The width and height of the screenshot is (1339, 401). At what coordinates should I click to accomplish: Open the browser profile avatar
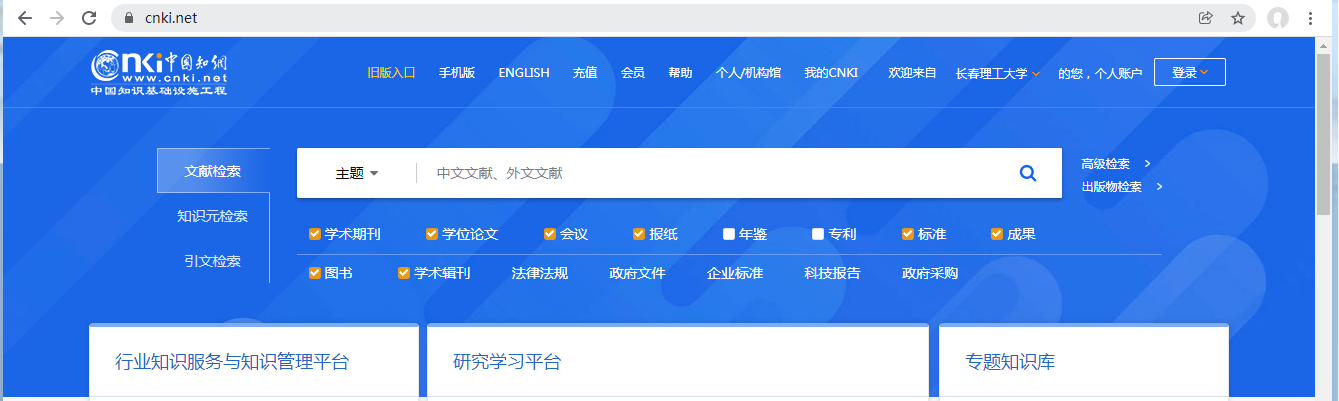1278,18
